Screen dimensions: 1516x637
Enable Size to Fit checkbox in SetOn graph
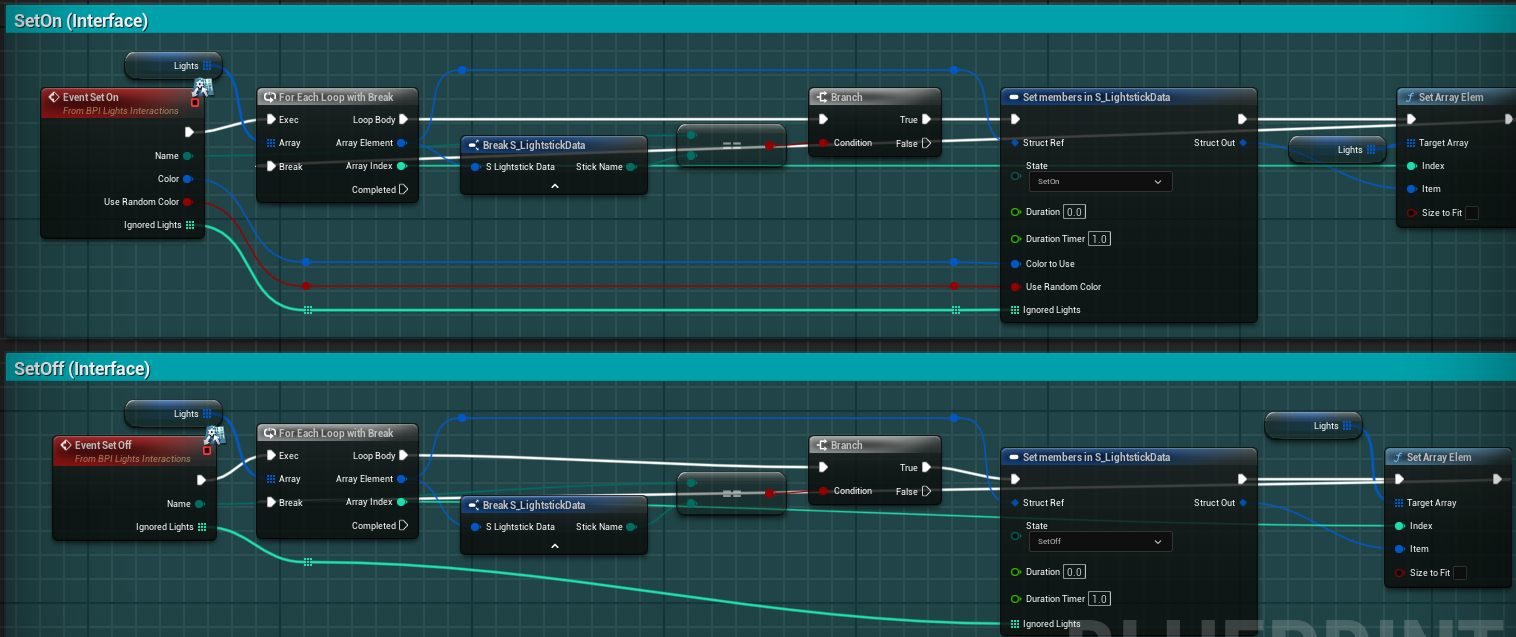pyautogui.click(x=1471, y=213)
